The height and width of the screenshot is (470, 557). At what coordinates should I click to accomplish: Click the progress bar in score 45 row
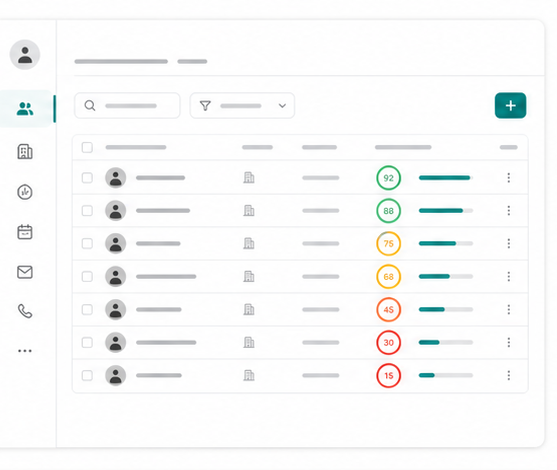[446, 309]
